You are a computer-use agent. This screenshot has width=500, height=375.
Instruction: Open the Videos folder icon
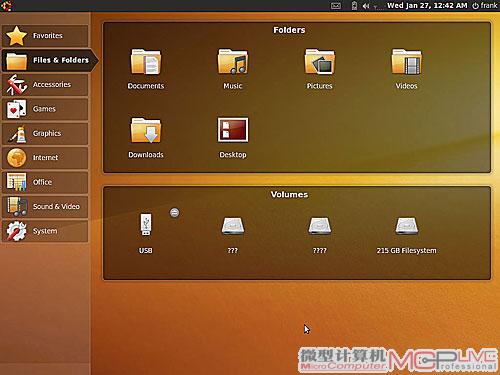point(406,62)
